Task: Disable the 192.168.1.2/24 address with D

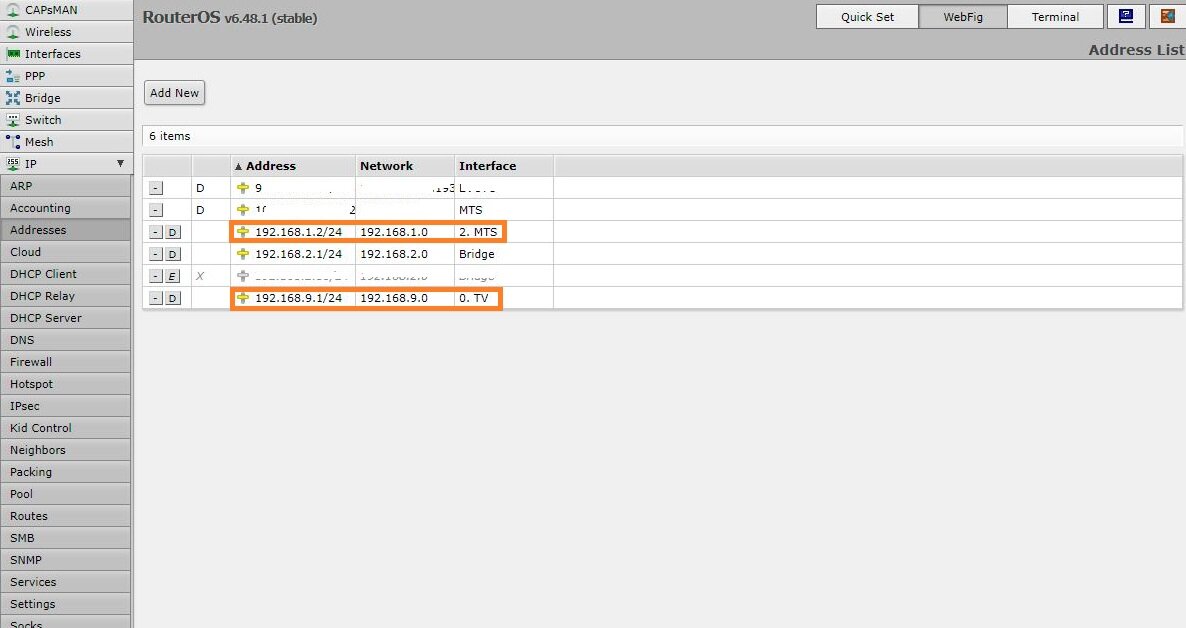Action: tap(172, 232)
